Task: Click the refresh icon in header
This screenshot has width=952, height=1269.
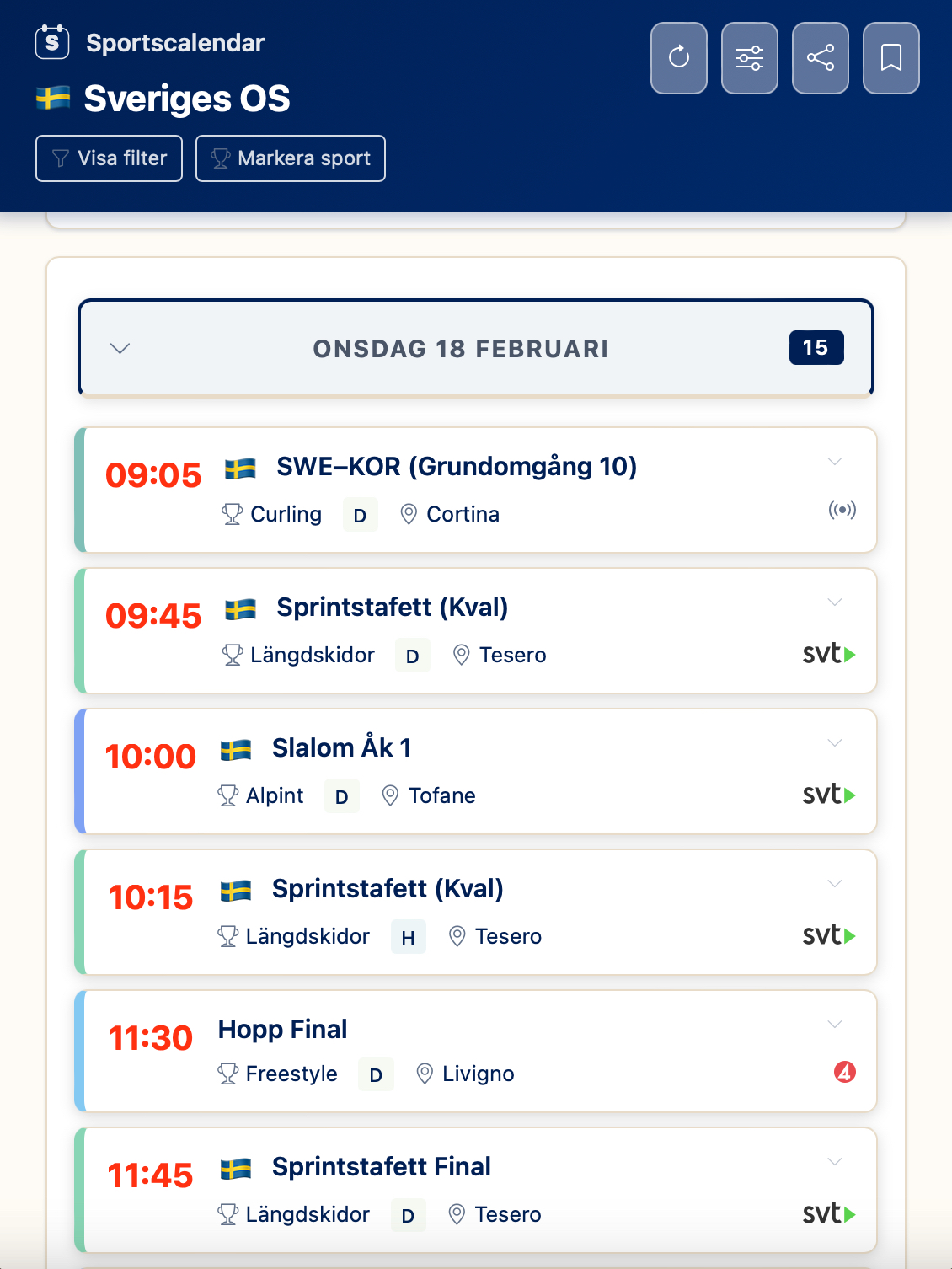Action: 679,58
